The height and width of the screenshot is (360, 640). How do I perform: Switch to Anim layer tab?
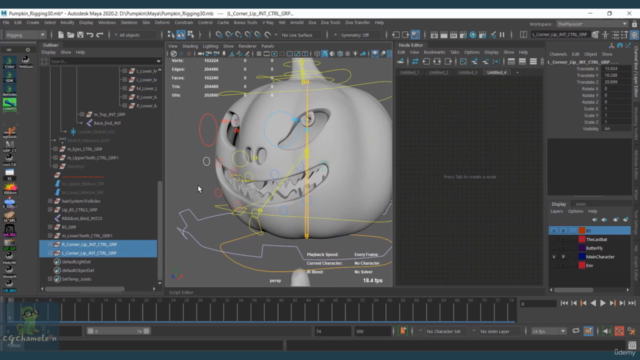point(581,204)
